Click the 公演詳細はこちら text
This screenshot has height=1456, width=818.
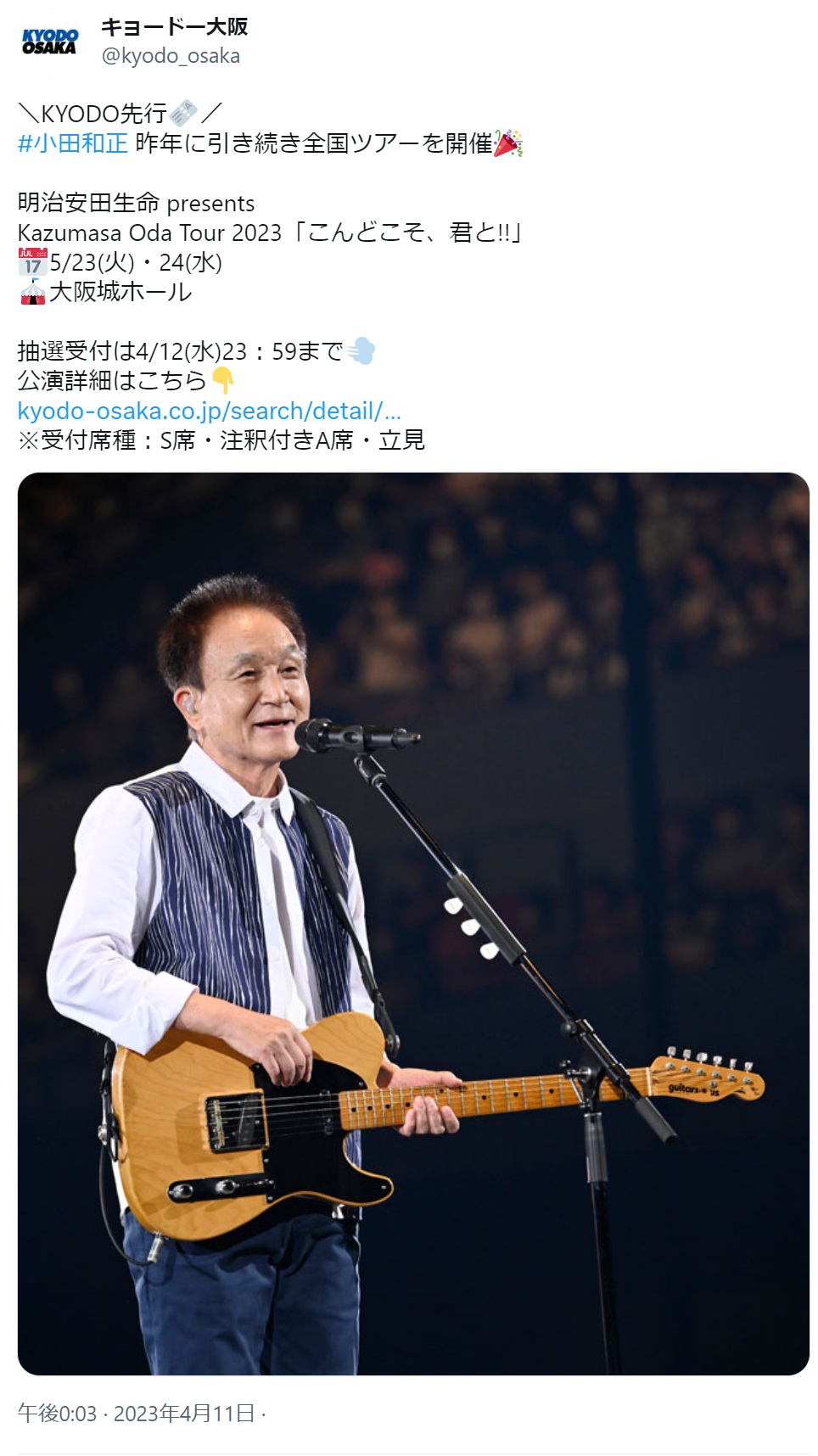click(x=112, y=381)
